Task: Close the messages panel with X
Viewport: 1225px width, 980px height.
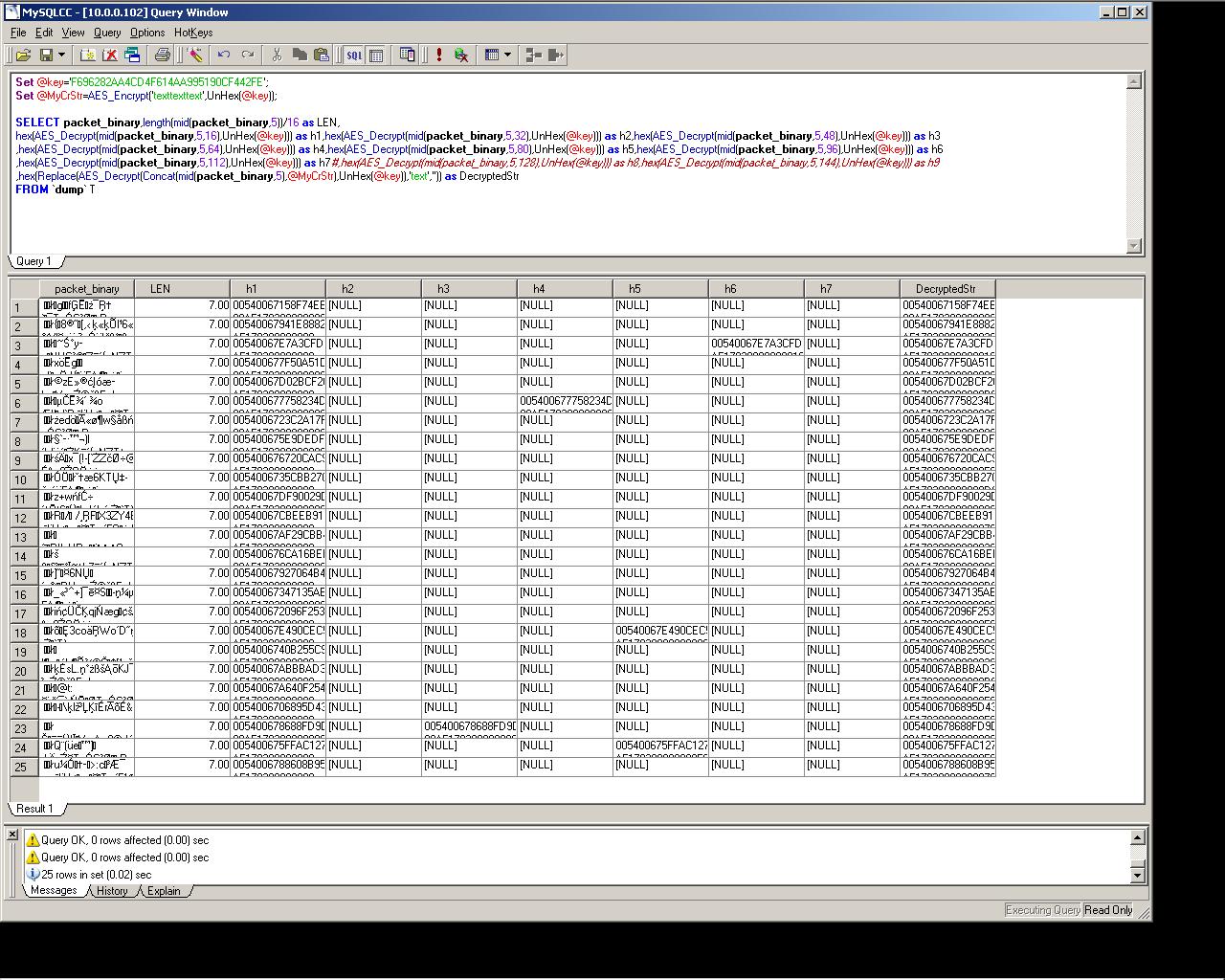Action: (x=12, y=835)
